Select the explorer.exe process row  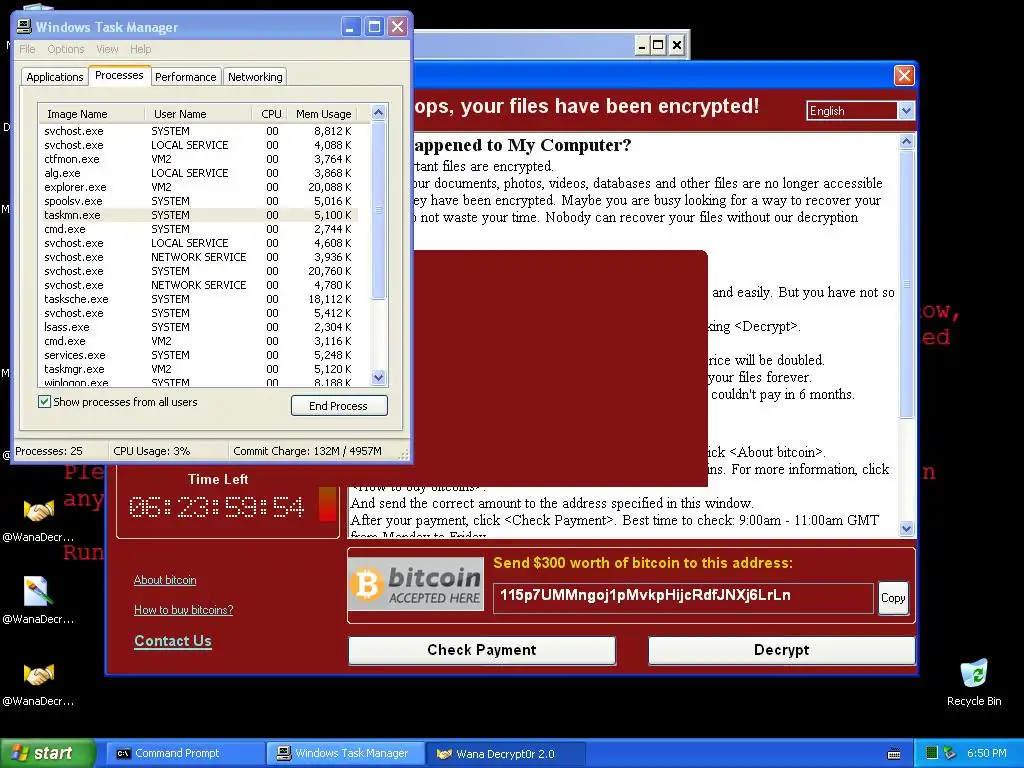coord(199,187)
